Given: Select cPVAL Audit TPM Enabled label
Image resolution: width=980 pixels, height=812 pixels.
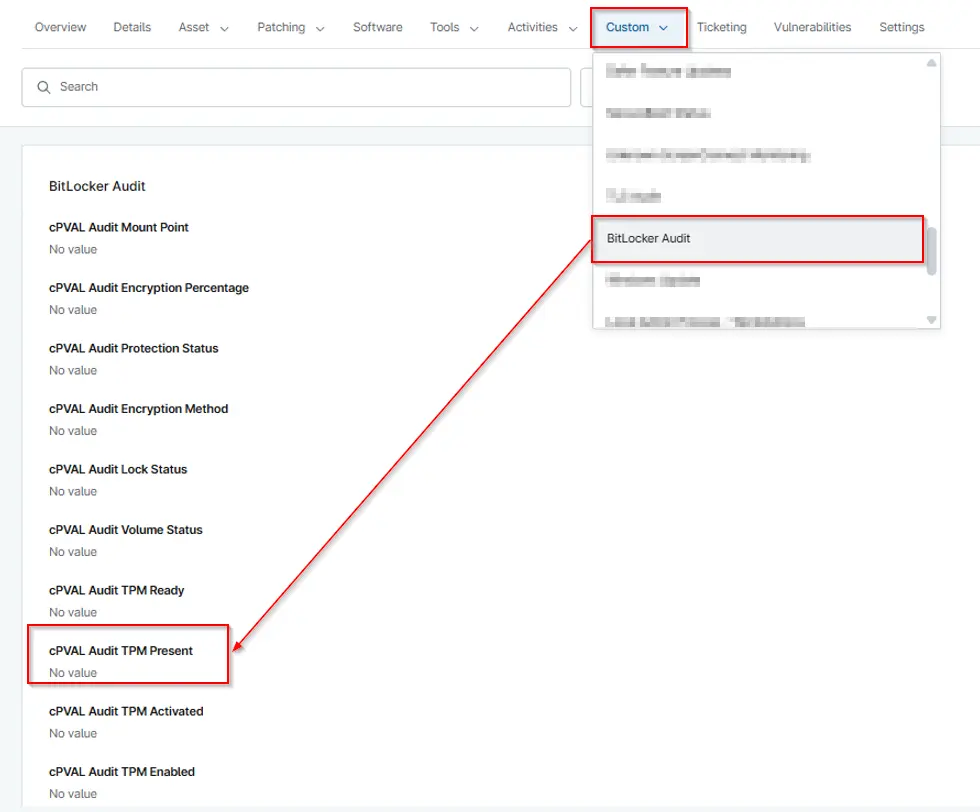Looking at the screenshot, I should point(122,772).
